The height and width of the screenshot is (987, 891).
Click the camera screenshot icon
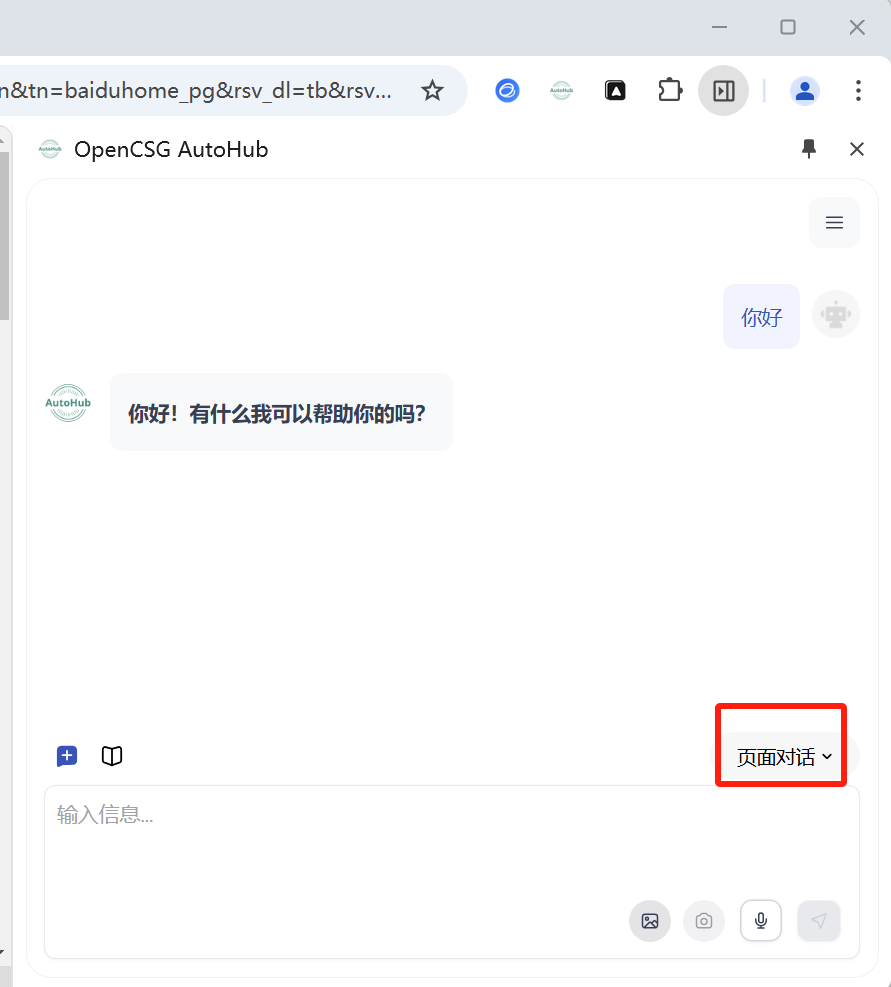[703, 921]
